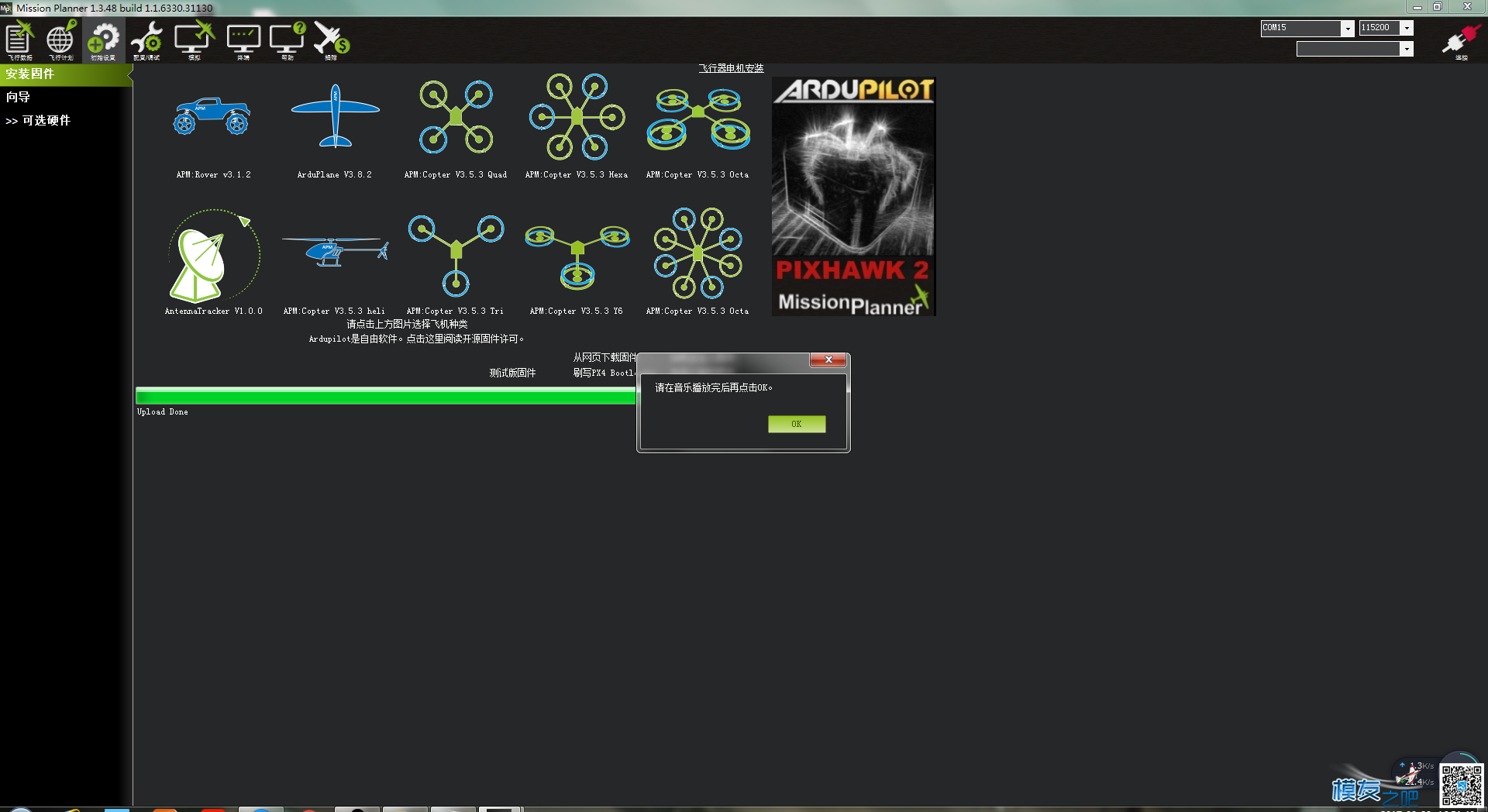The width and height of the screenshot is (1488, 812).
Task: Open the 115200 baud rate dropdown arrow
Action: [x=1407, y=28]
